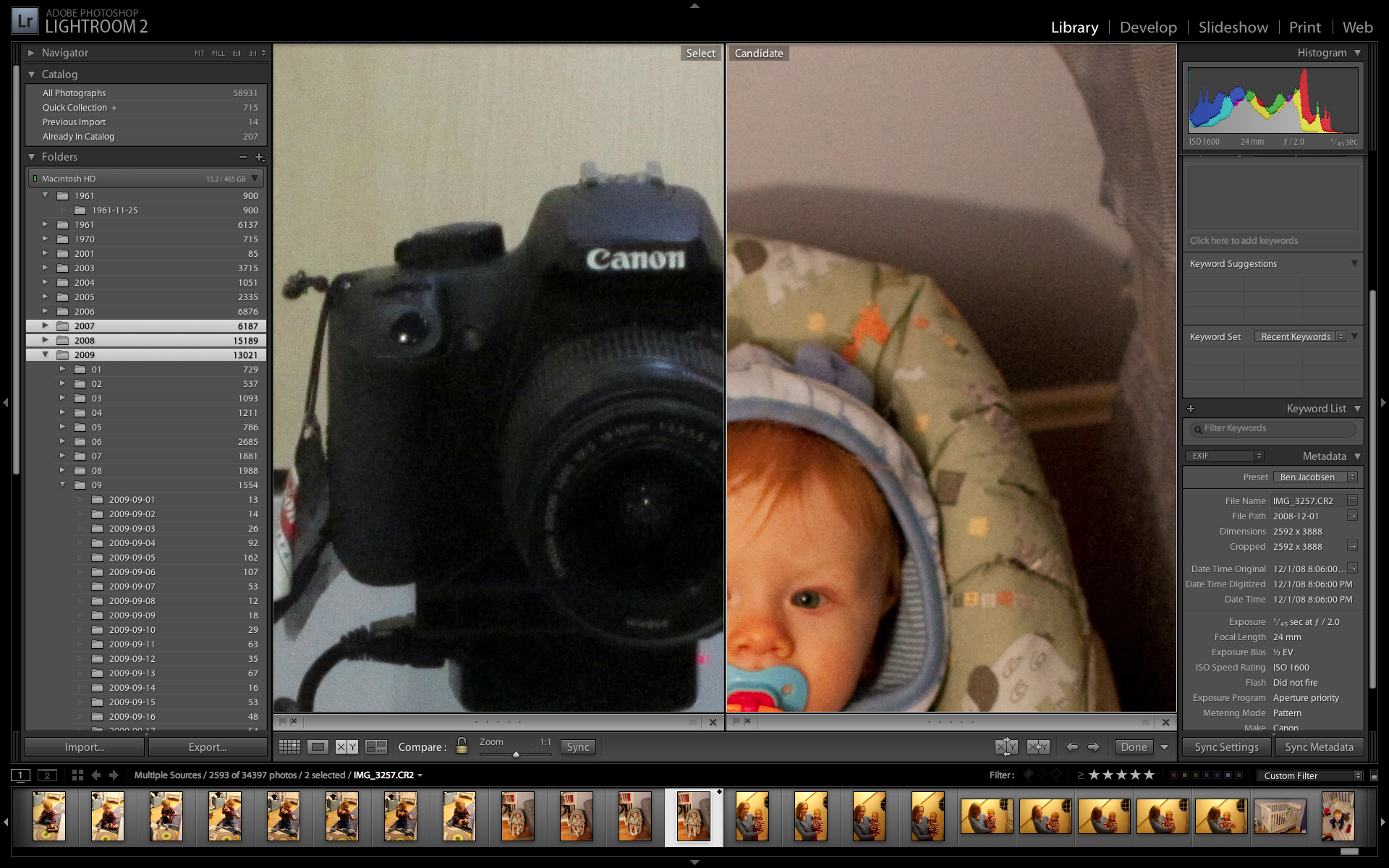This screenshot has width=1389, height=868.
Task: Select Previous Import in Catalog
Action: 147,122
